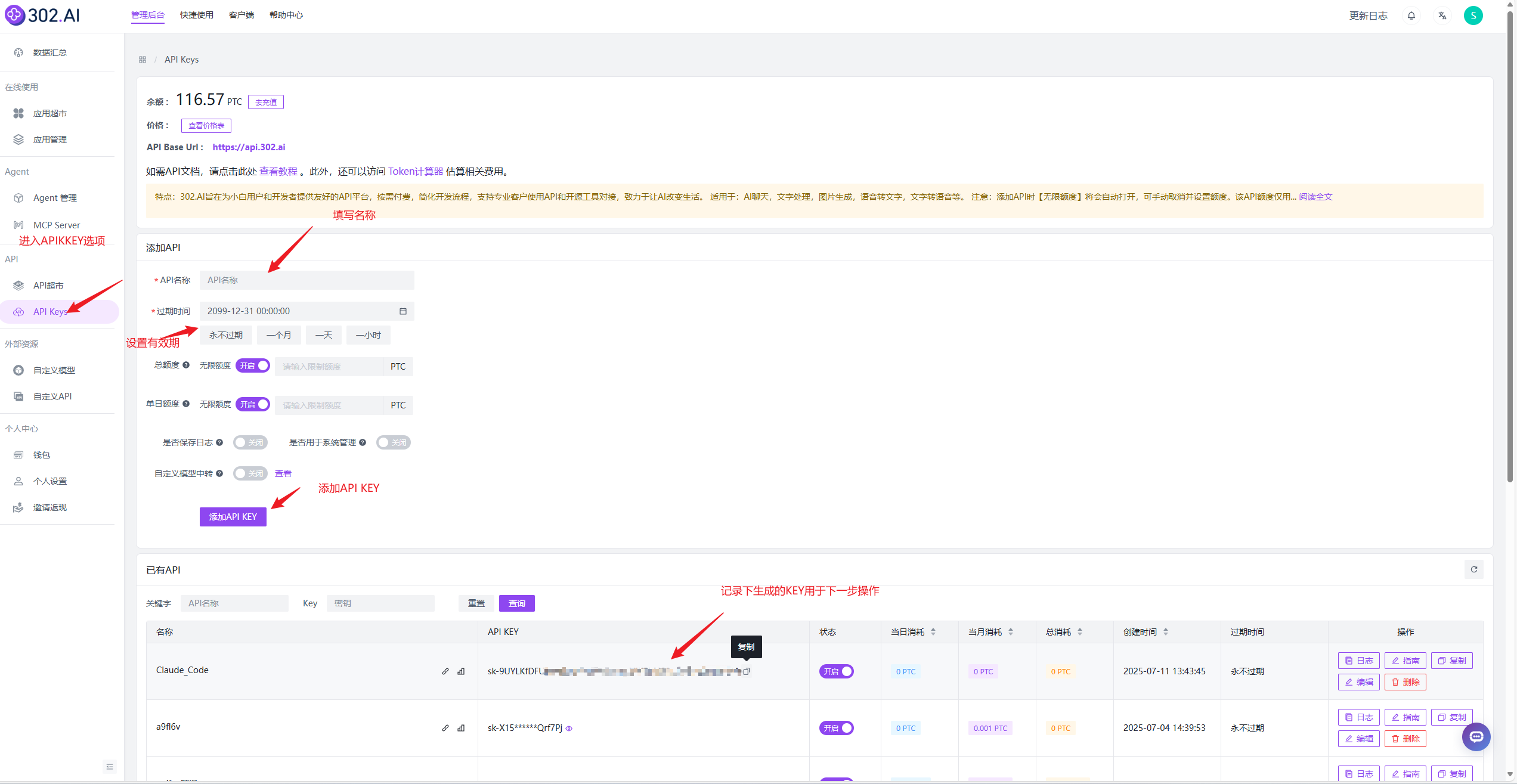
Task: Open calendar picker in expiry time field
Action: coord(403,311)
